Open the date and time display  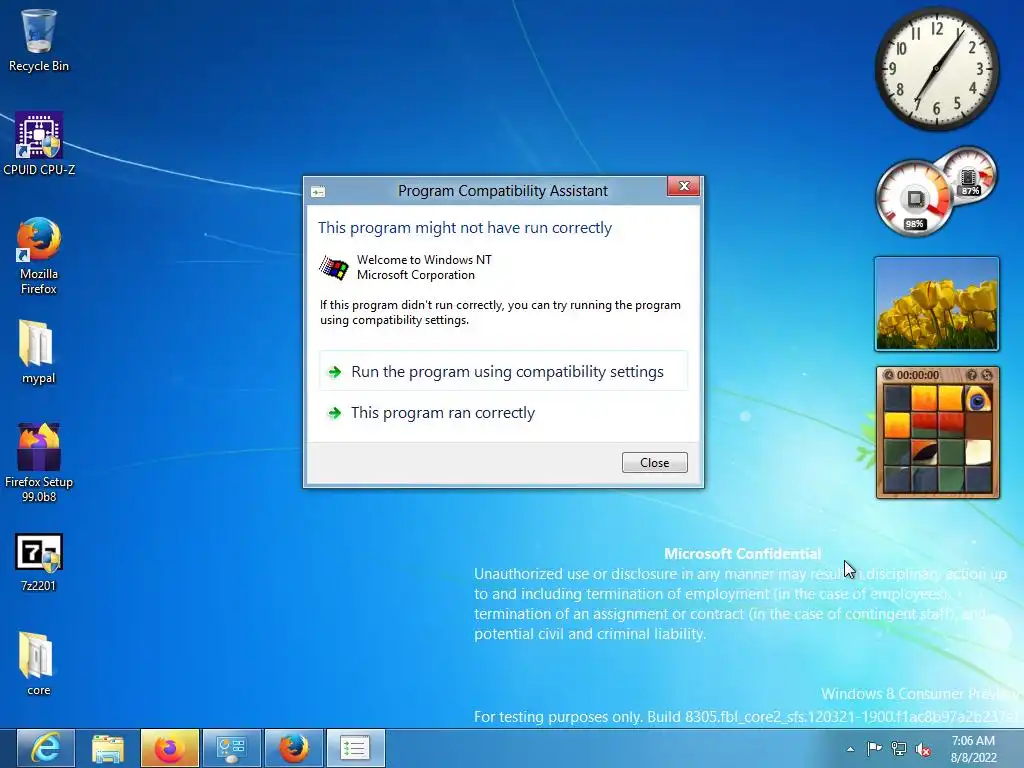(x=973, y=749)
